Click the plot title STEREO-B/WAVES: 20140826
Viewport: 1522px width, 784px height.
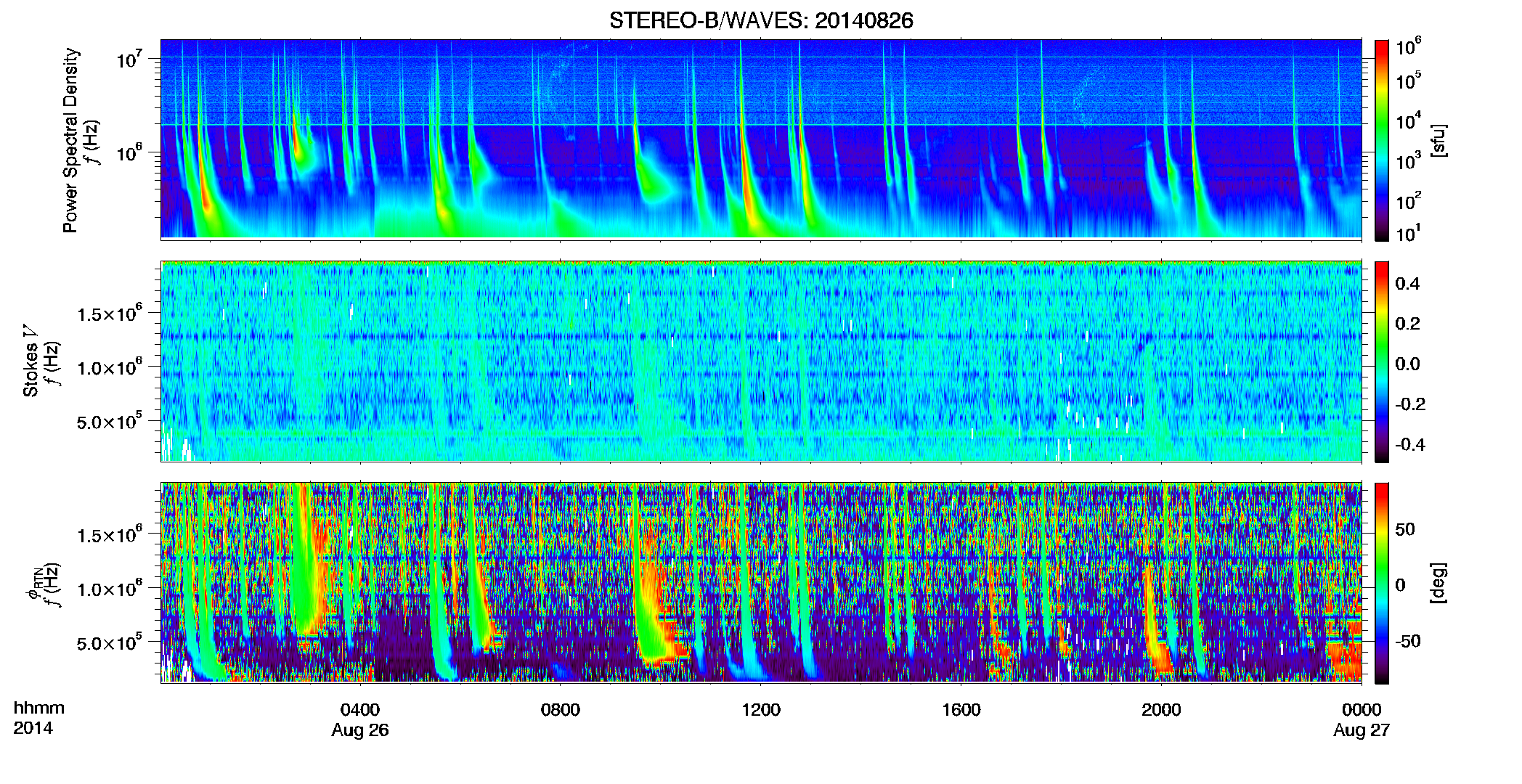(761, 20)
